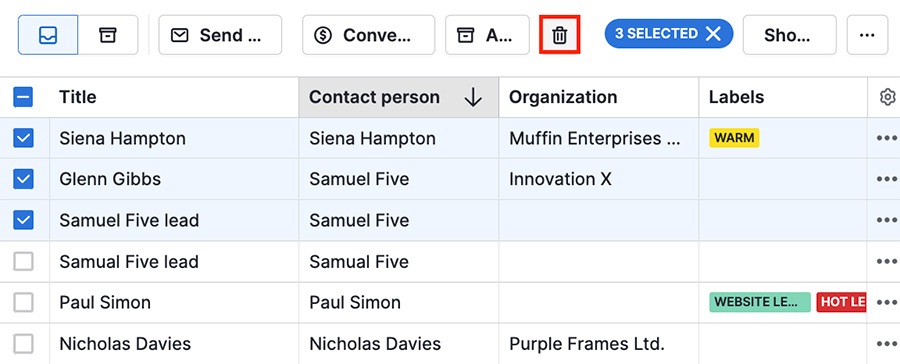Open more options for Siena Hampton row
Image resolution: width=900 pixels, height=364 pixels.
coord(887,138)
